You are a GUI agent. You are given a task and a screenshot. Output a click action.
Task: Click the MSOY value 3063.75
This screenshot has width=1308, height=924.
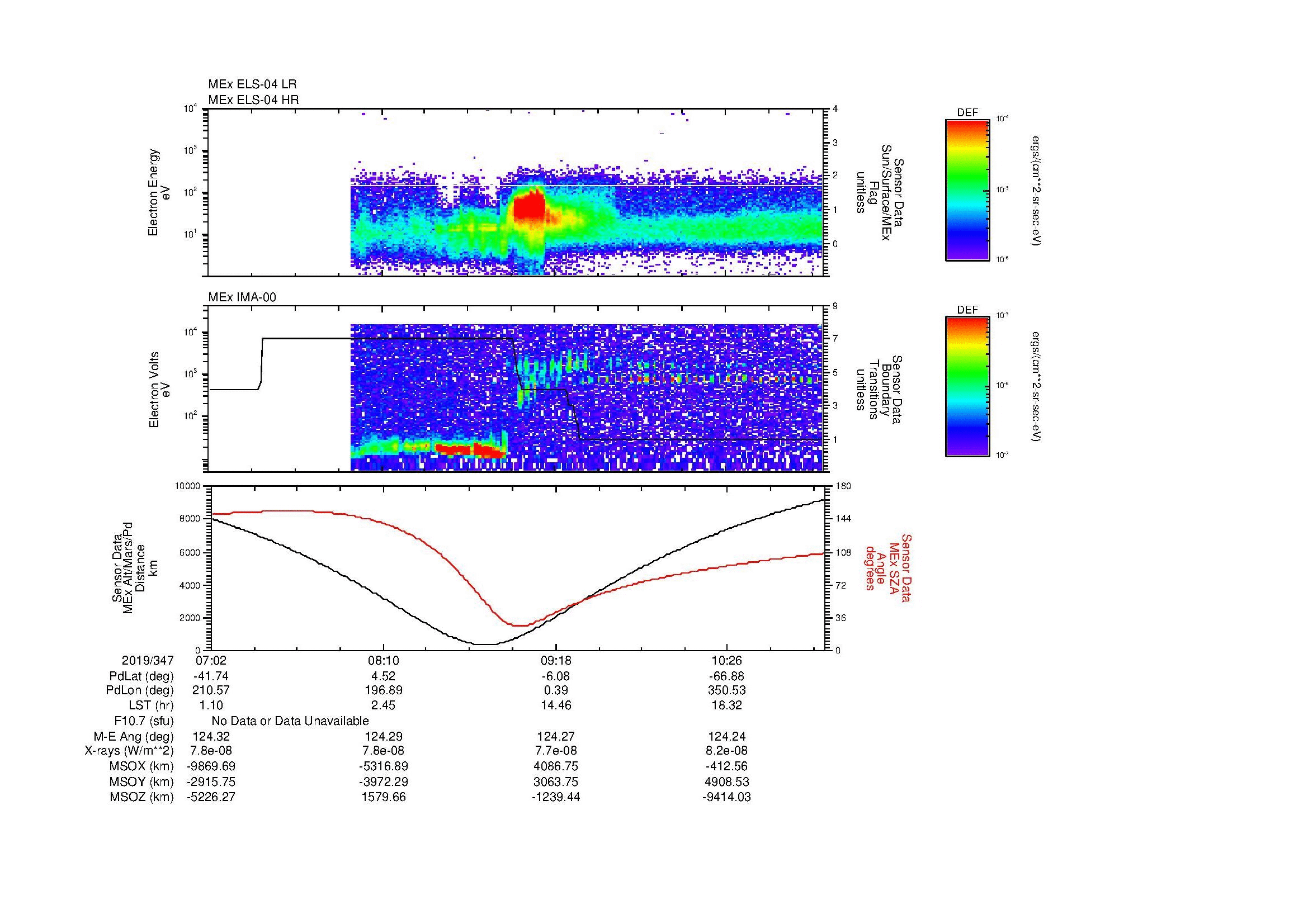point(555,782)
